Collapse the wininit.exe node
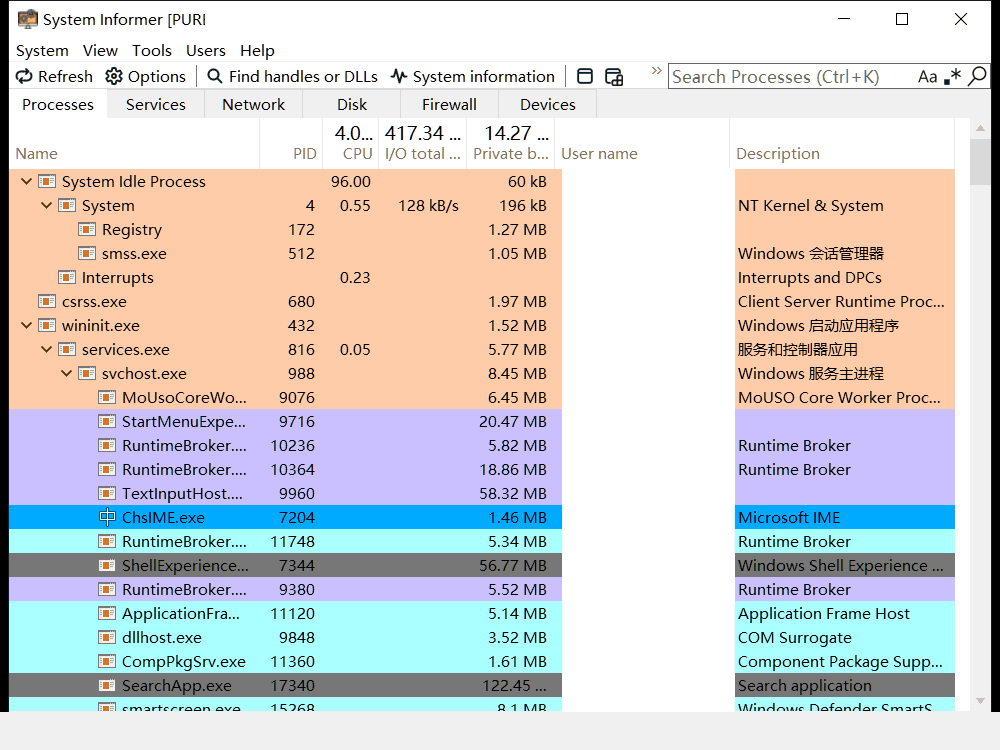Viewport: 1000px width, 750px height. click(x=26, y=325)
